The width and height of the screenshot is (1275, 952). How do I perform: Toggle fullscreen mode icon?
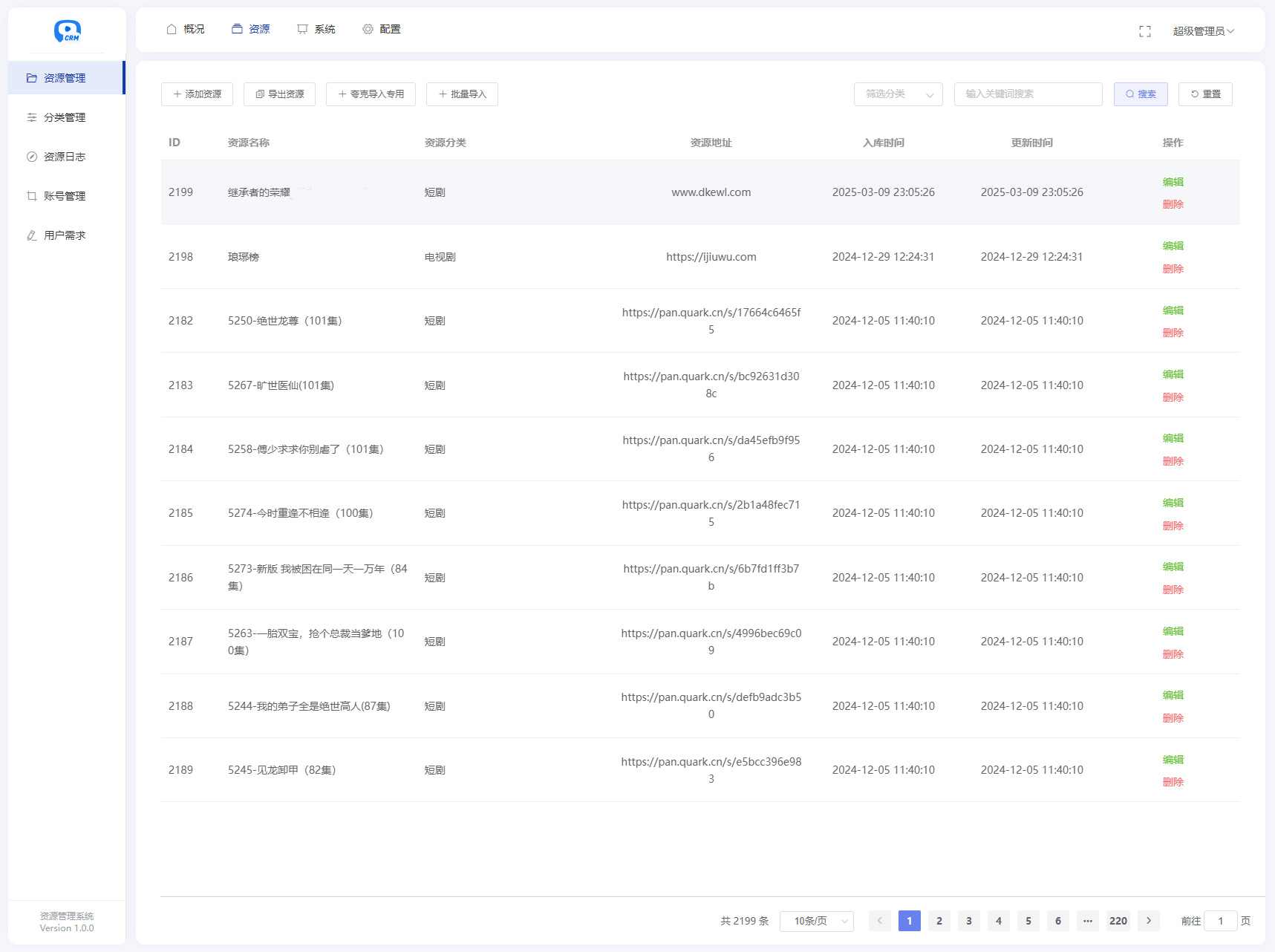pyautogui.click(x=1144, y=31)
